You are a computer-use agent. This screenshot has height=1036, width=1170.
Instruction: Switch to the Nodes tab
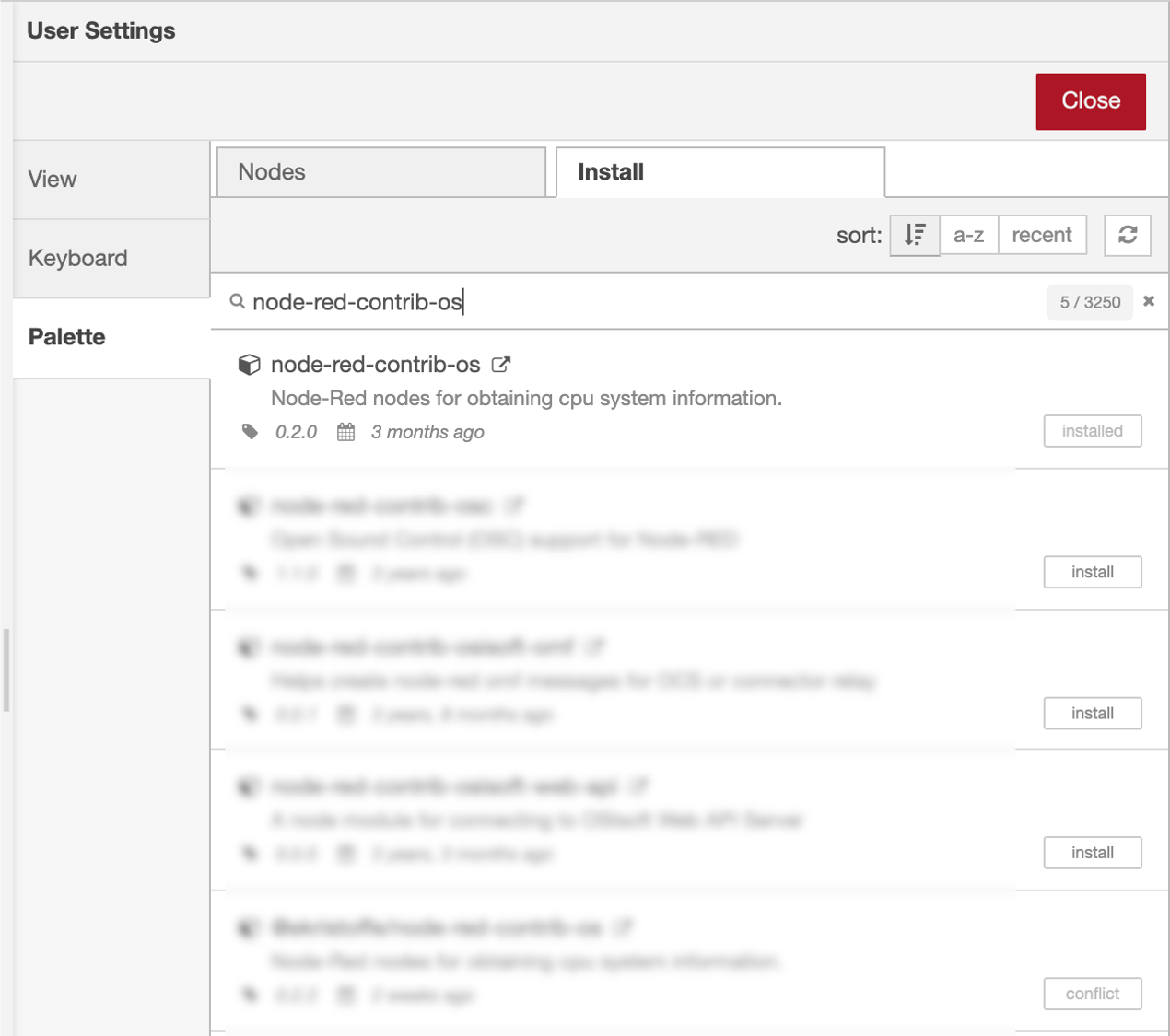click(x=381, y=172)
